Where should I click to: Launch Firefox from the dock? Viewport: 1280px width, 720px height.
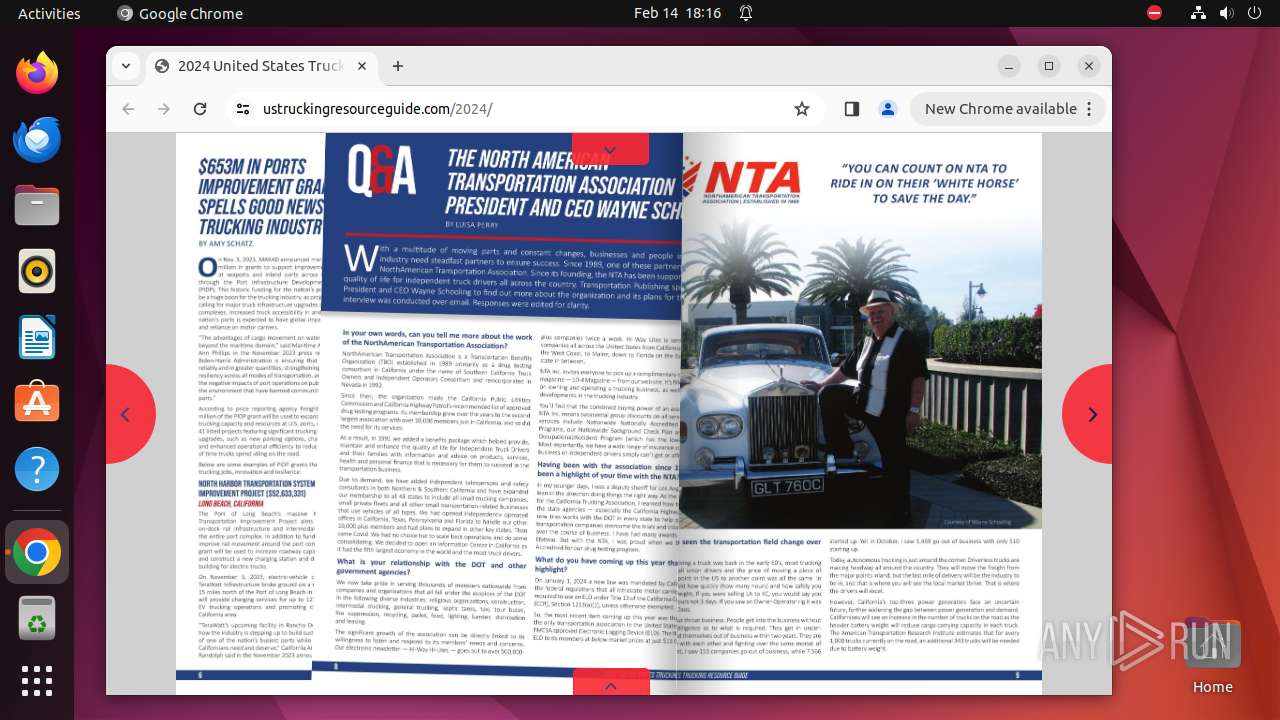coord(37,74)
